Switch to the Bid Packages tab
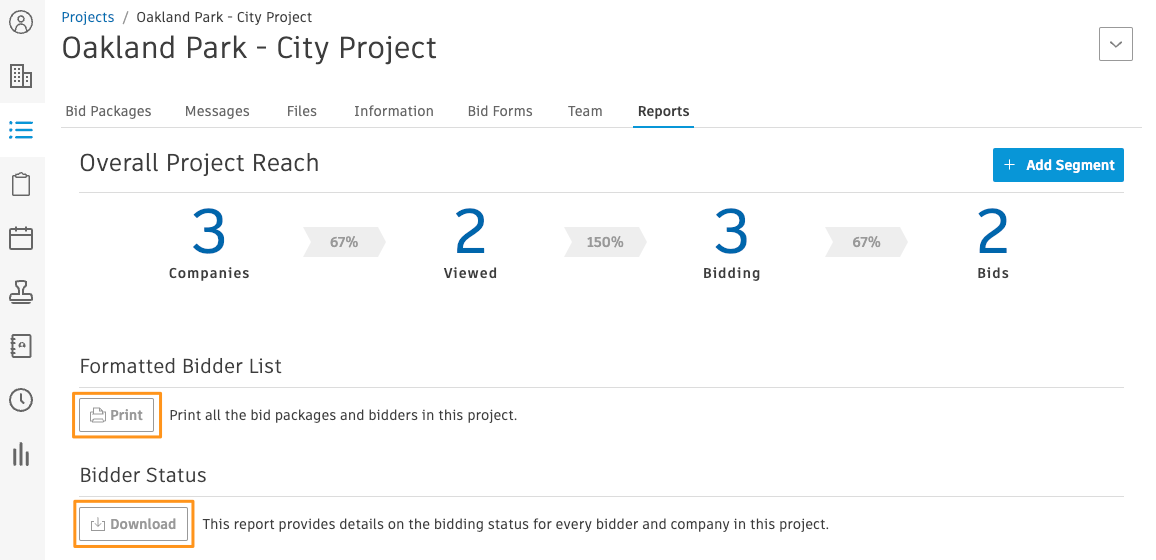Image resolution: width=1156 pixels, height=560 pixels. (108, 111)
